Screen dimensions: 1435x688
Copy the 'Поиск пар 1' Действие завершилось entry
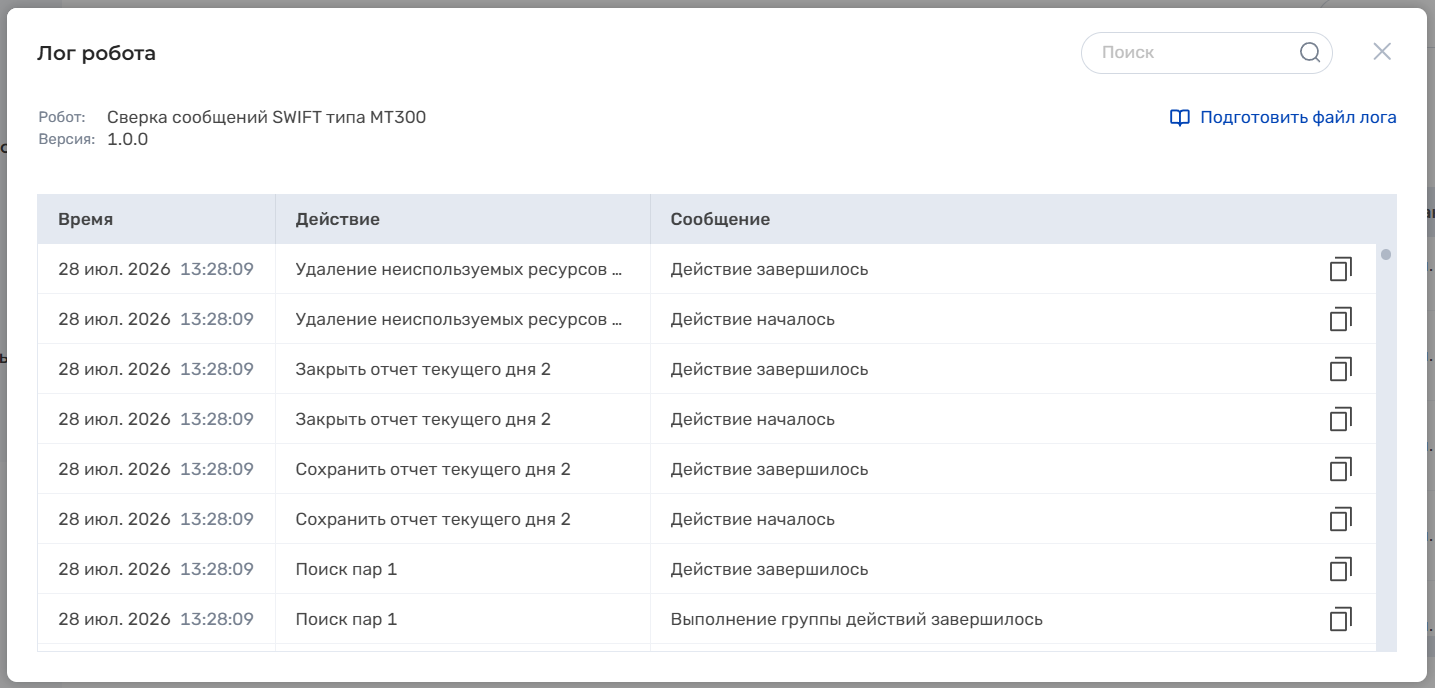point(1340,569)
